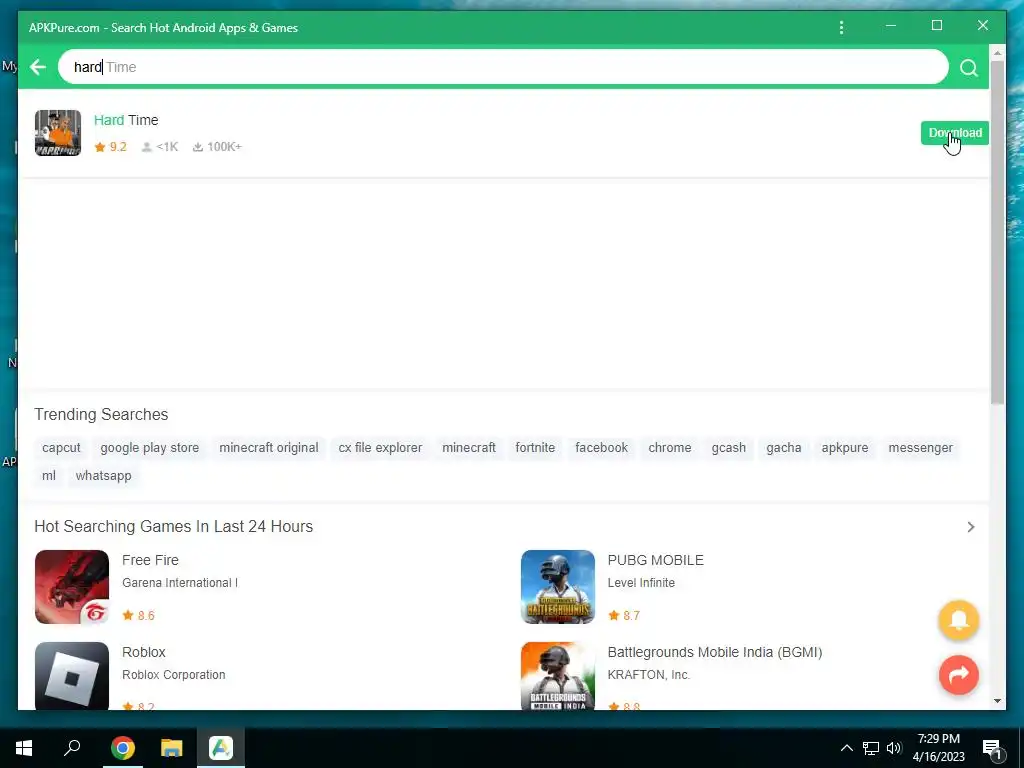Tap the 'apkpure' trending tag
1024x768 pixels.
click(844, 448)
